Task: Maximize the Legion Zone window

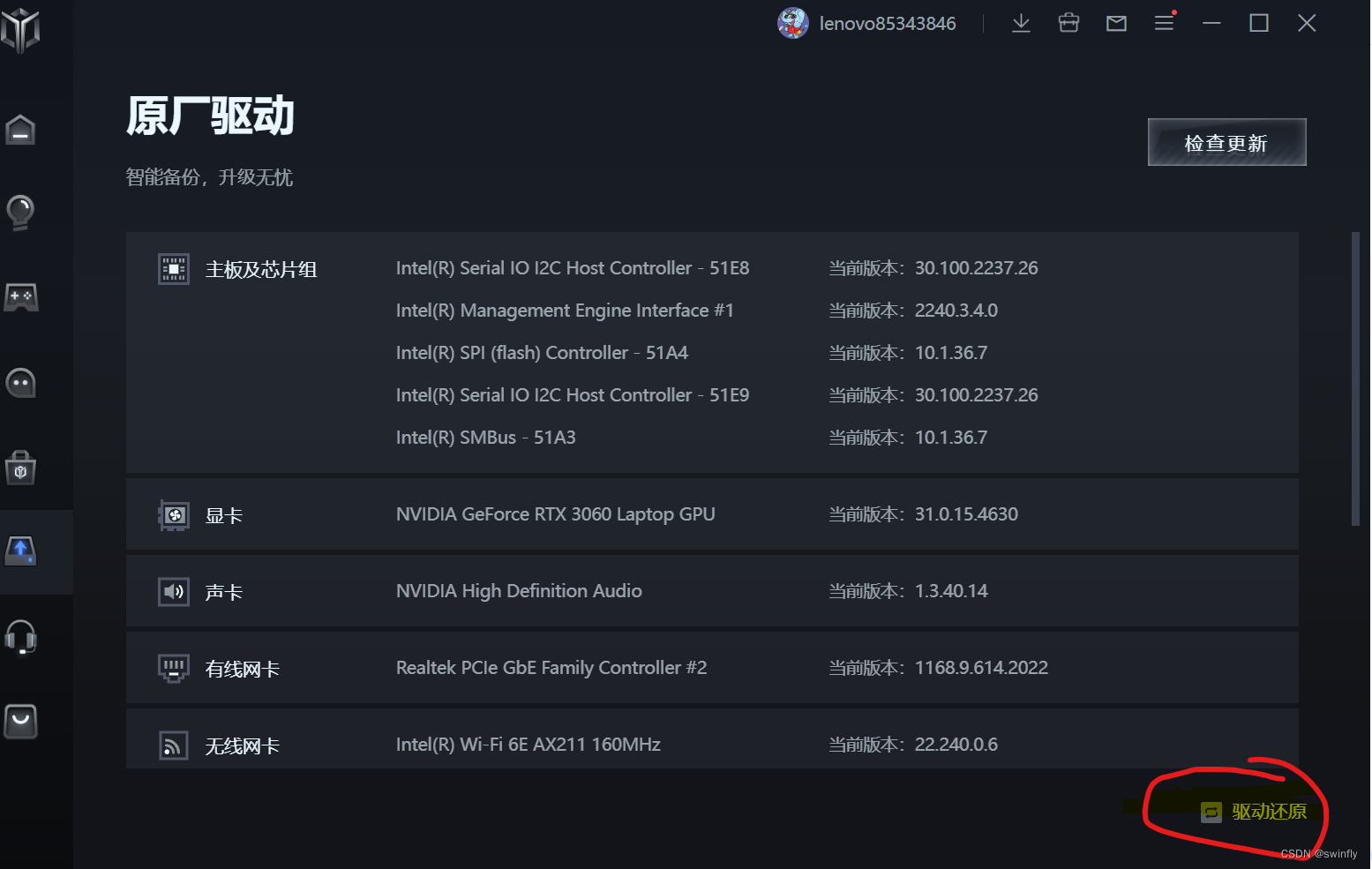Action: pyautogui.click(x=1259, y=23)
